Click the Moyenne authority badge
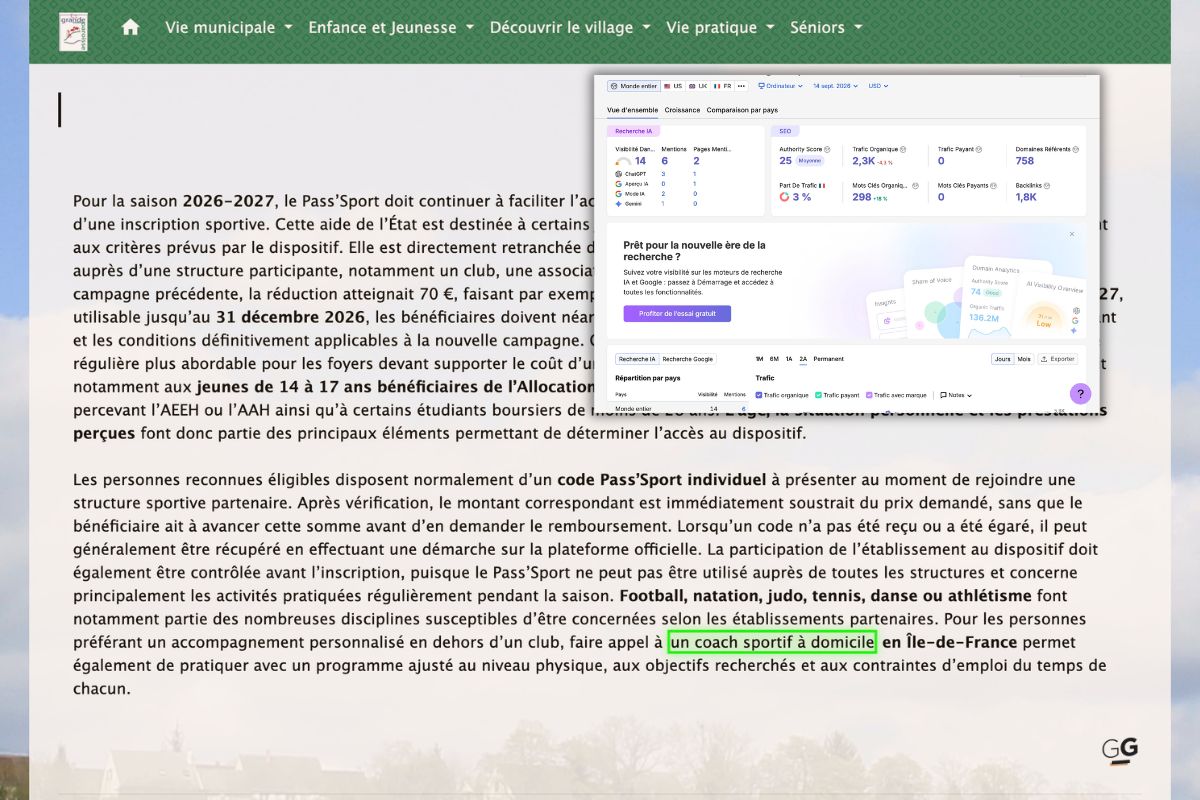1200x800 pixels. coord(809,161)
